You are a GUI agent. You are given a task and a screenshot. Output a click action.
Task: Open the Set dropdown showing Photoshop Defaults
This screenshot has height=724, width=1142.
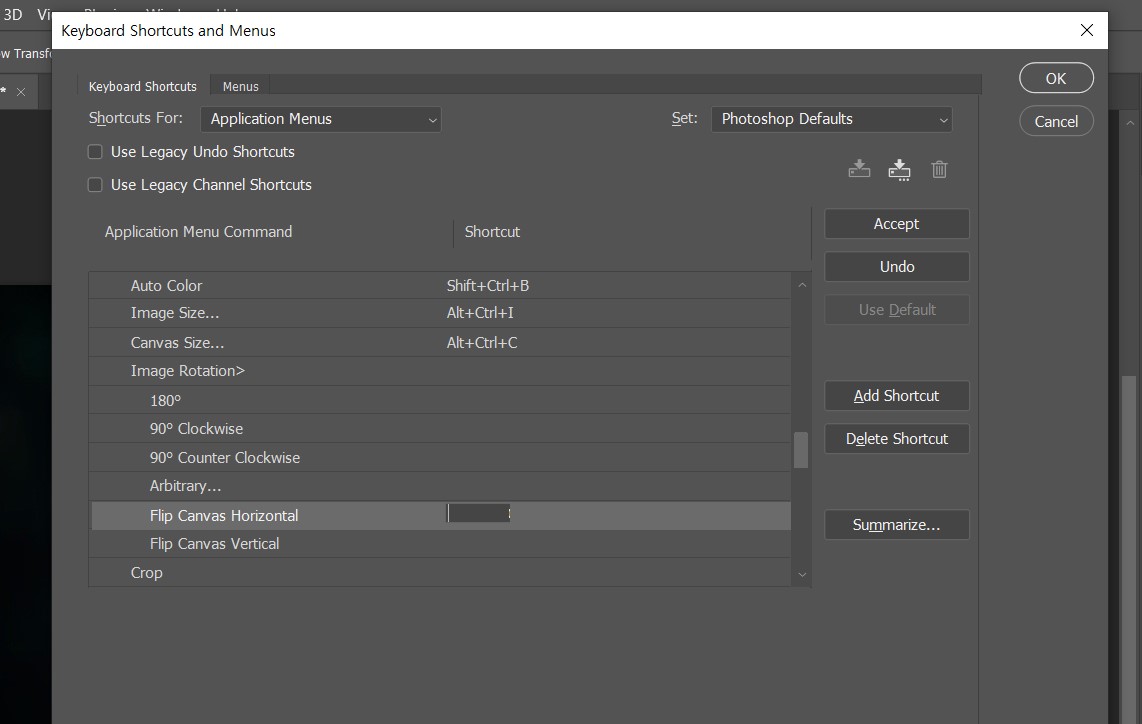click(832, 119)
